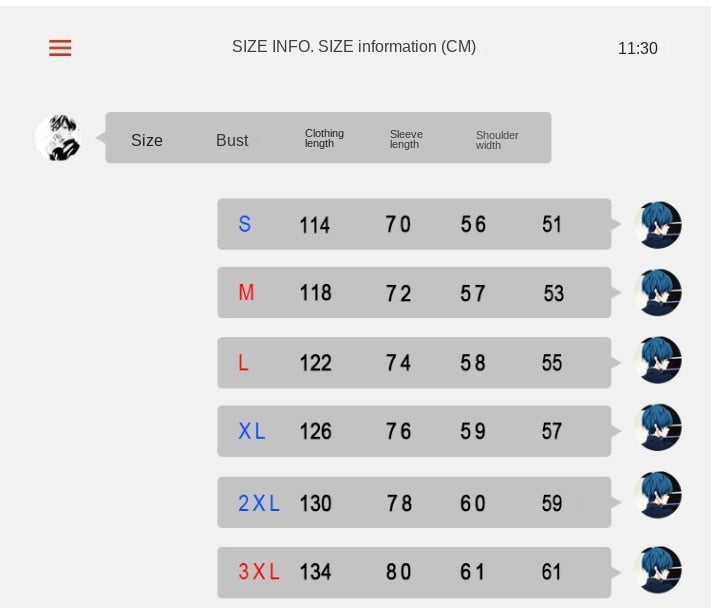Click the blue-haired avatar beside 3XL row

coord(658,570)
